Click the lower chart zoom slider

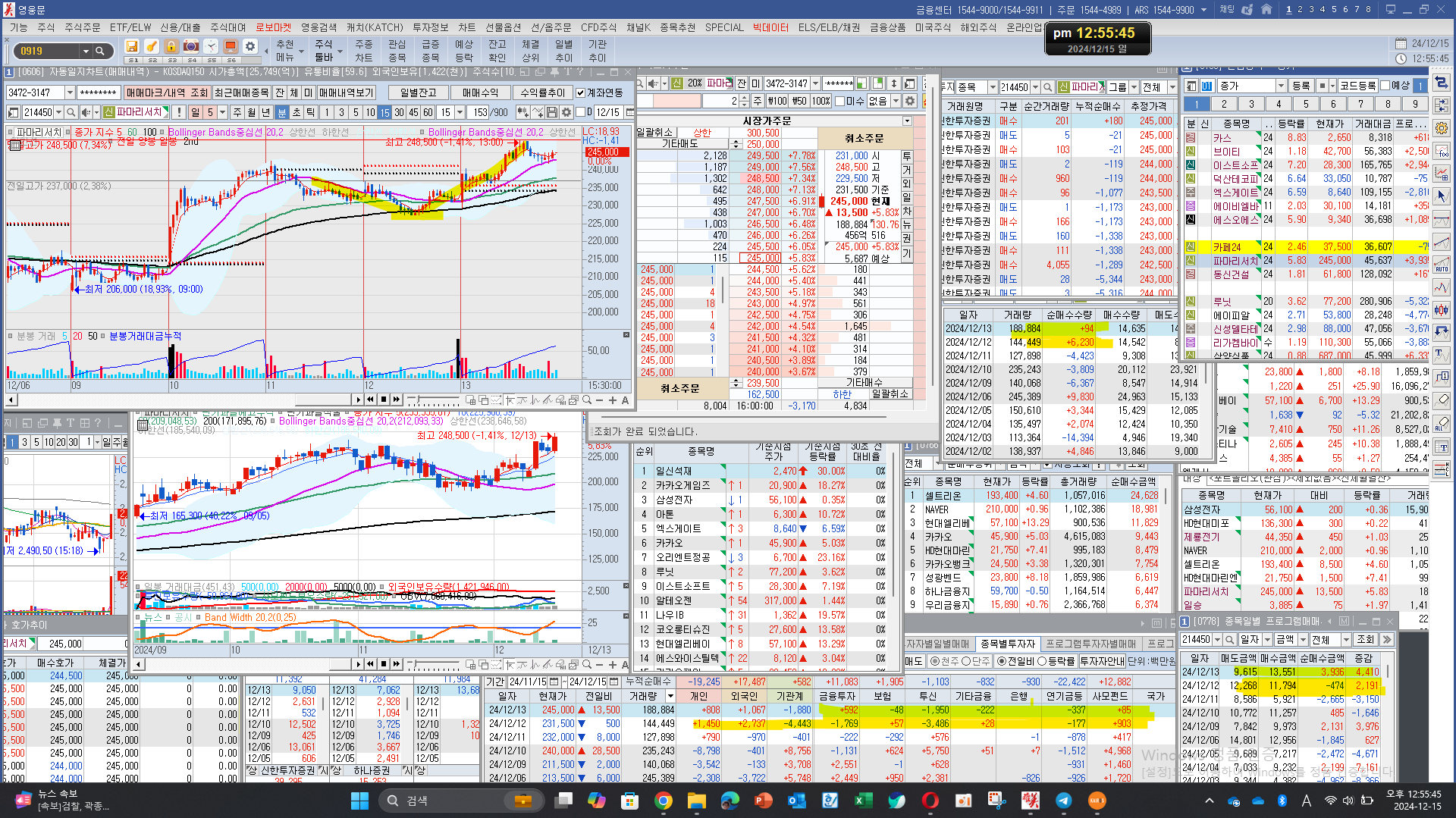click(433, 664)
